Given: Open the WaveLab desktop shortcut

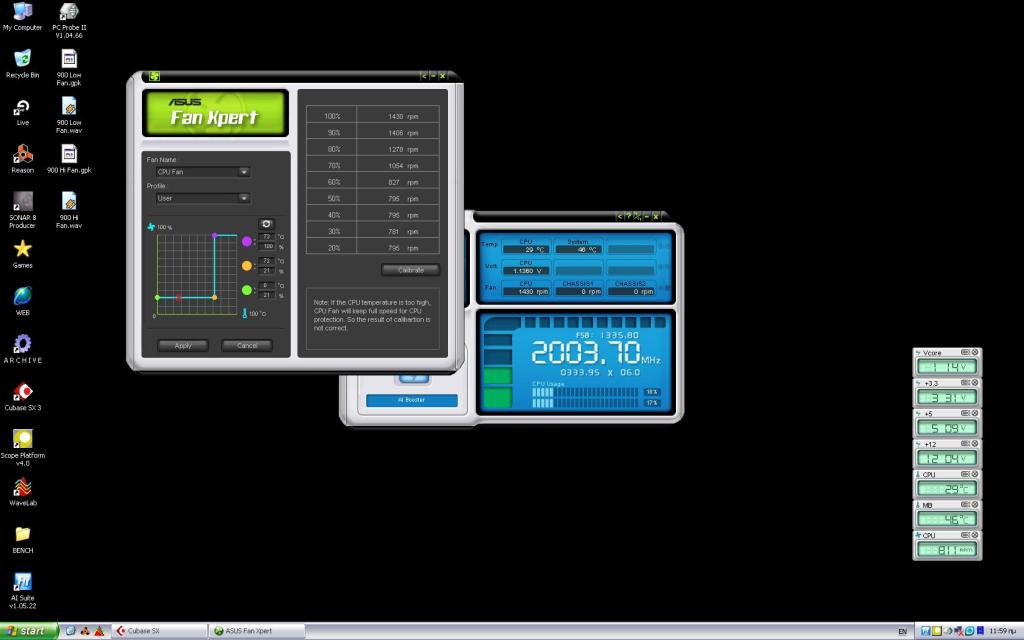Looking at the screenshot, I should tap(22, 491).
